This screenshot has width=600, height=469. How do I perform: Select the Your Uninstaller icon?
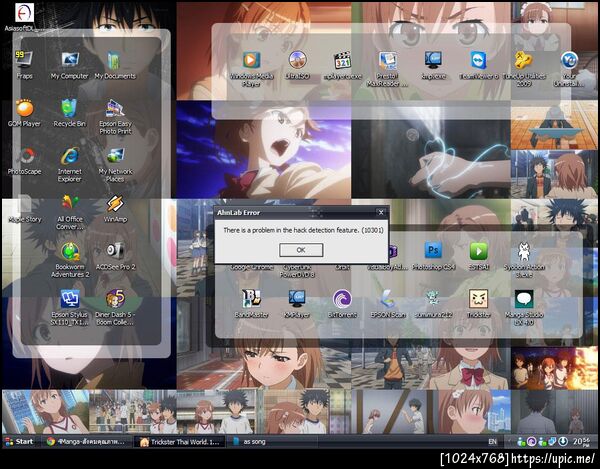[x=569, y=68]
